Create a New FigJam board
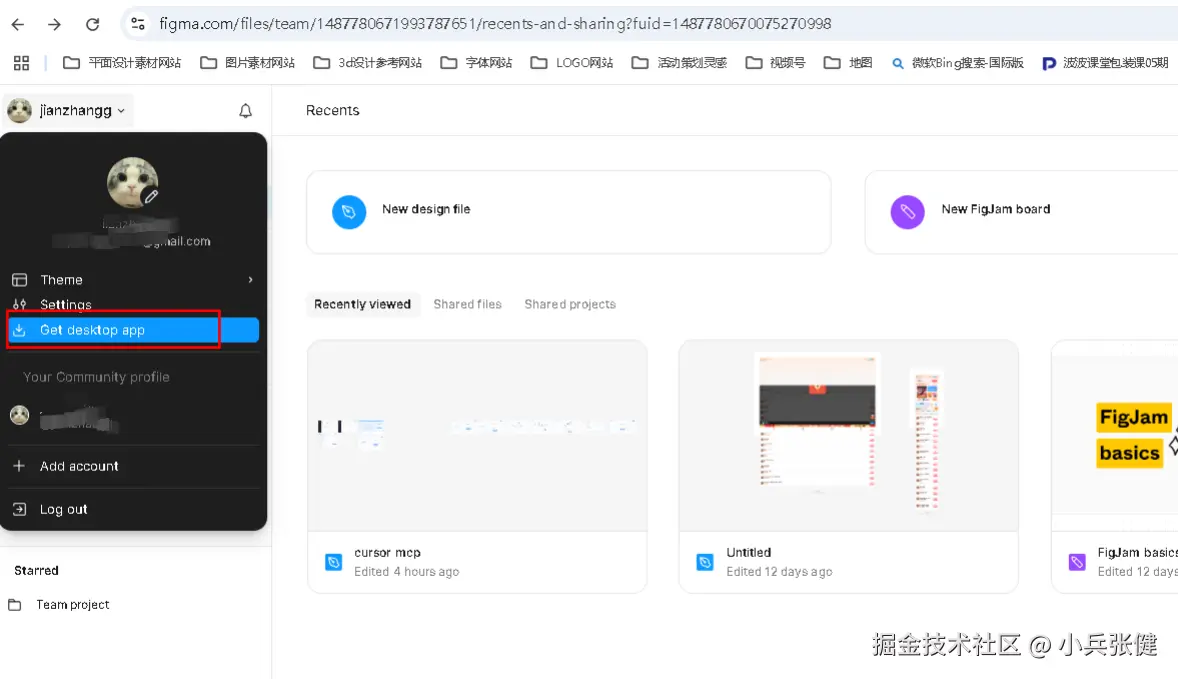The height and width of the screenshot is (679, 1178). point(1022,212)
